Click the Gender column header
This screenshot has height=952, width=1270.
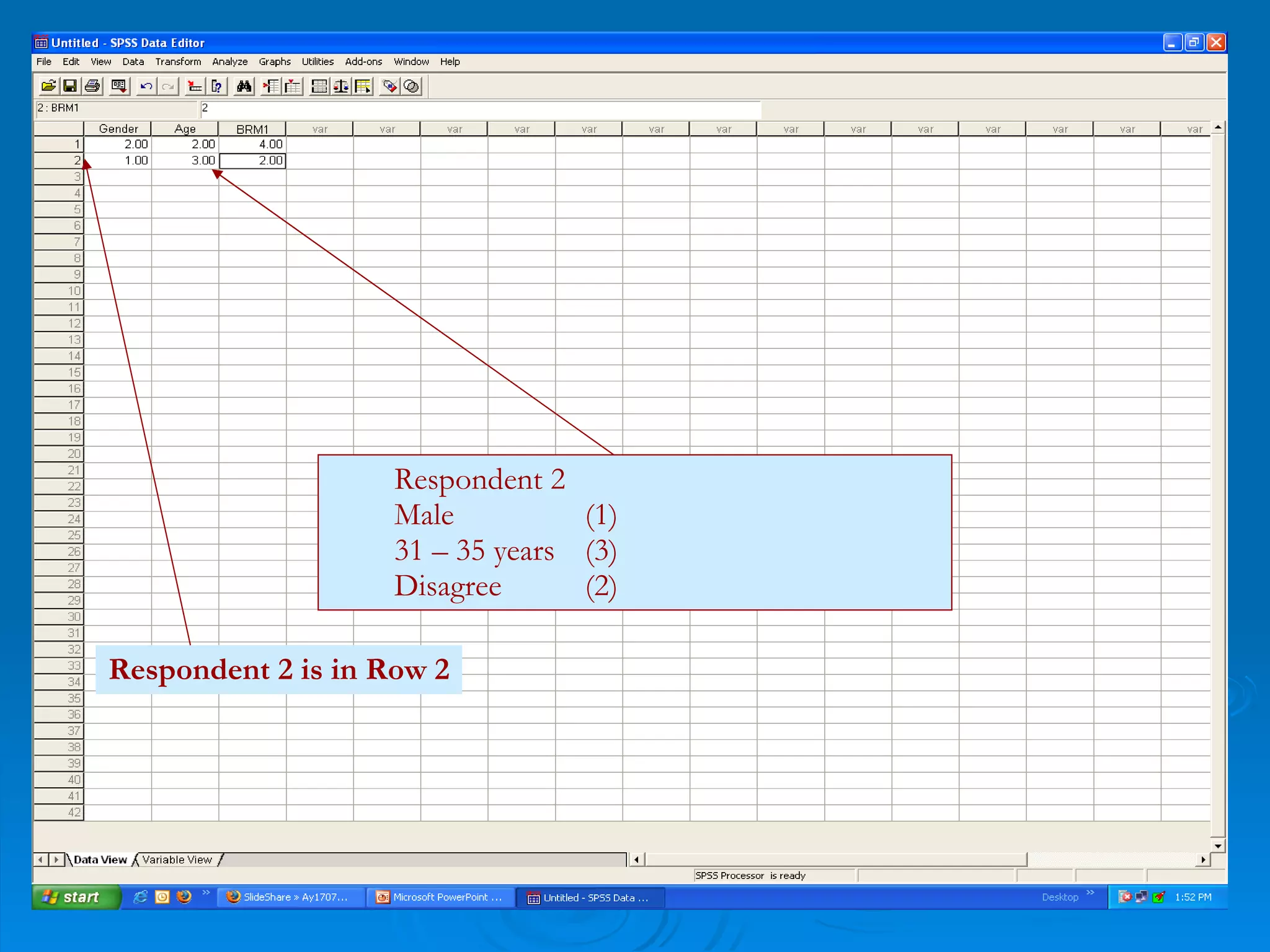coord(118,129)
